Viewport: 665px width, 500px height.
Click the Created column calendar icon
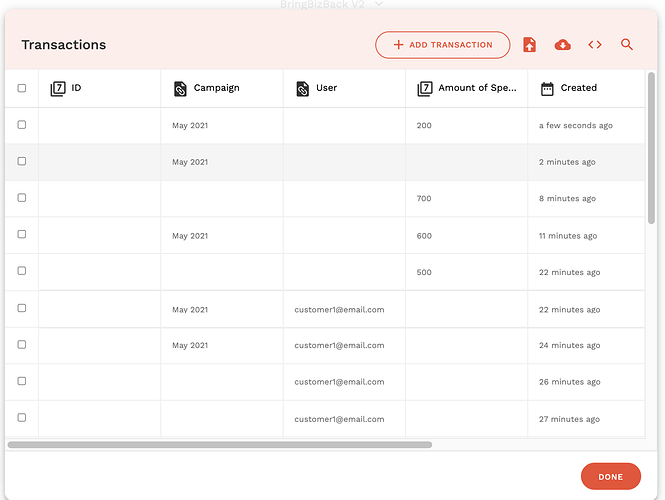(547, 89)
